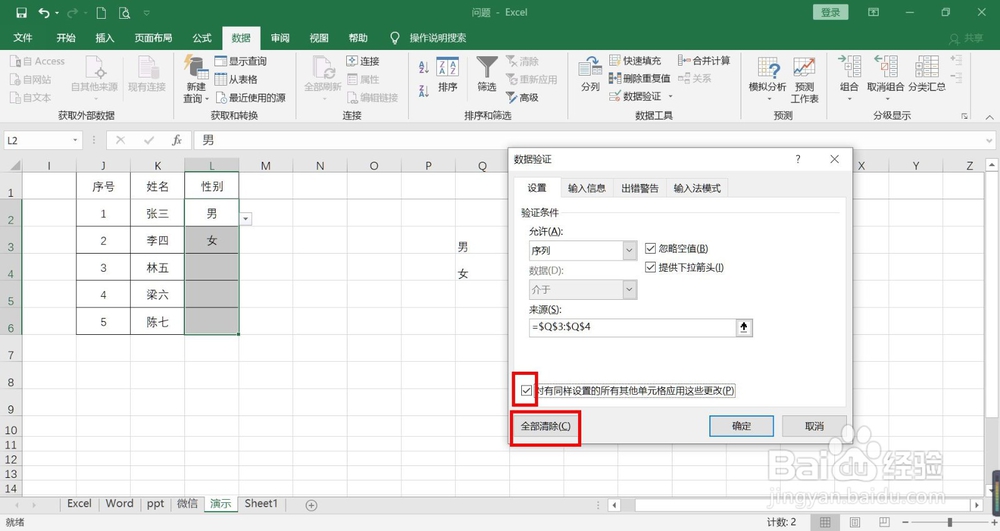Move the zoom slider in status bar
Viewport: 1000px width, 531px height.
(x=950, y=522)
